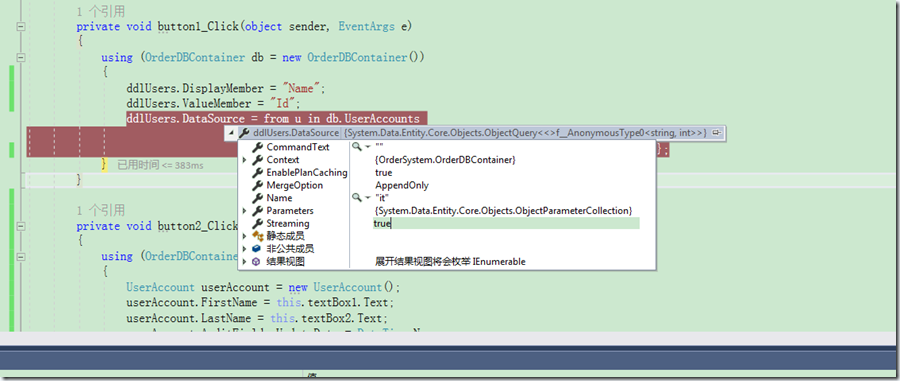Click the wrench icon beside MergeOption
The height and width of the screenshot is (381, 900).
click(x=257, y=185)
